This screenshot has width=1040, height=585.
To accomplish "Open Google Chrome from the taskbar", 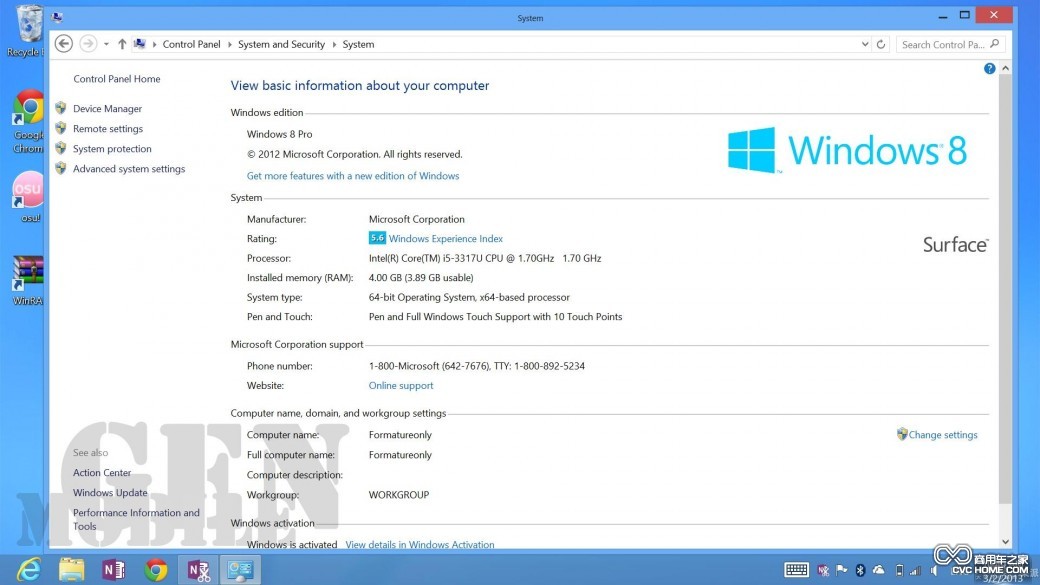I will pos(156,570).
